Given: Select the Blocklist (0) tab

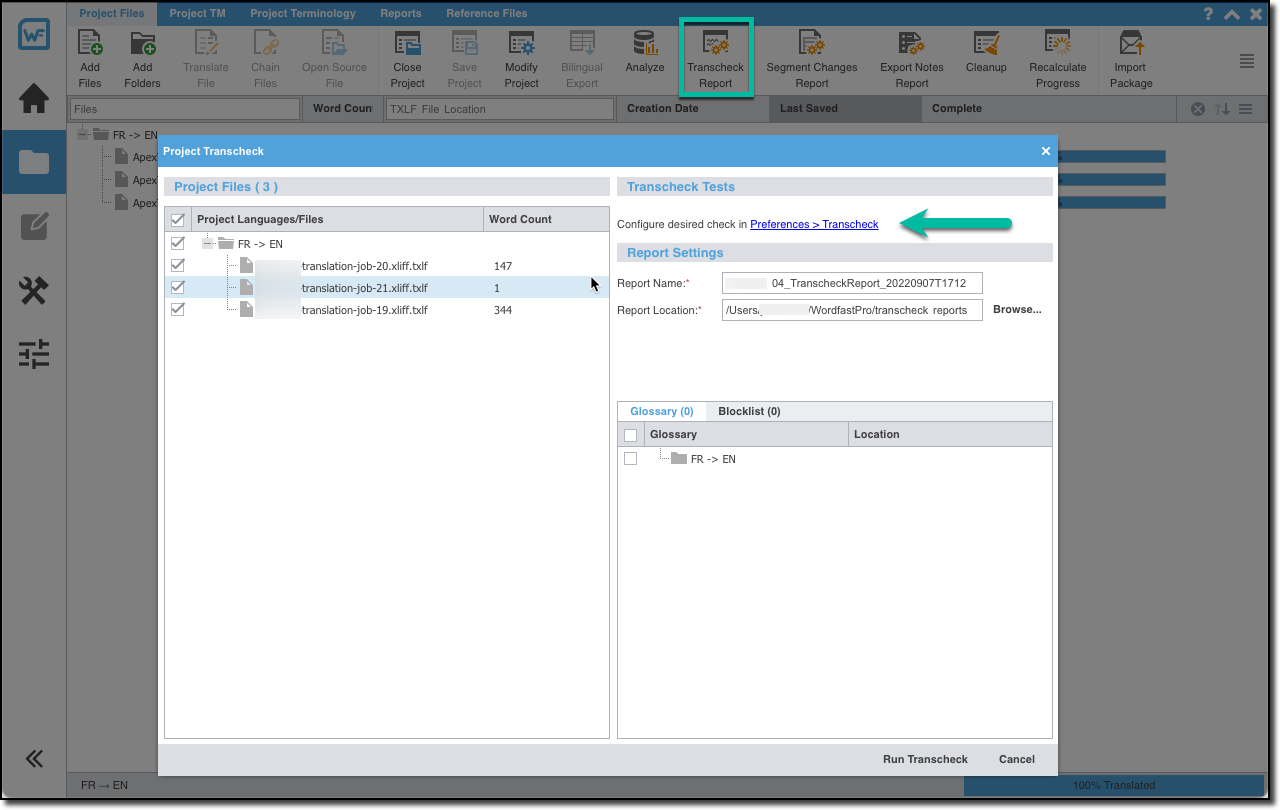Looking at the screenshot, I should pos(749,411).
